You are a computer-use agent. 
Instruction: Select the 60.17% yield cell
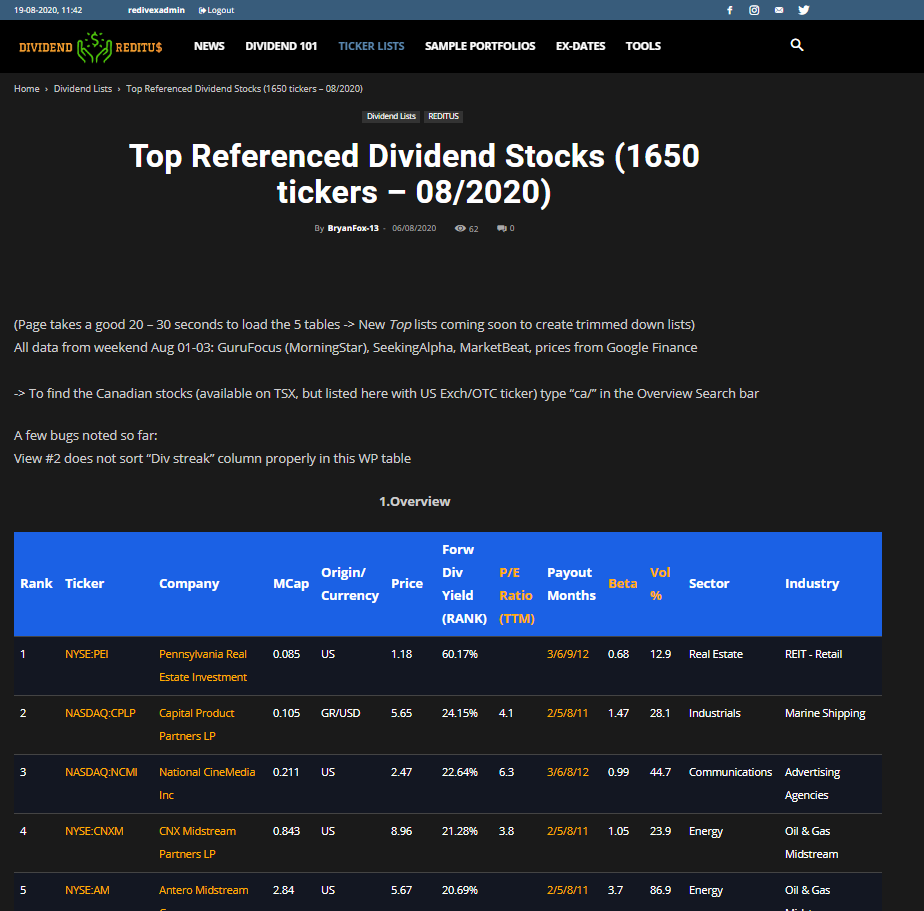click(x=460, y=654)
